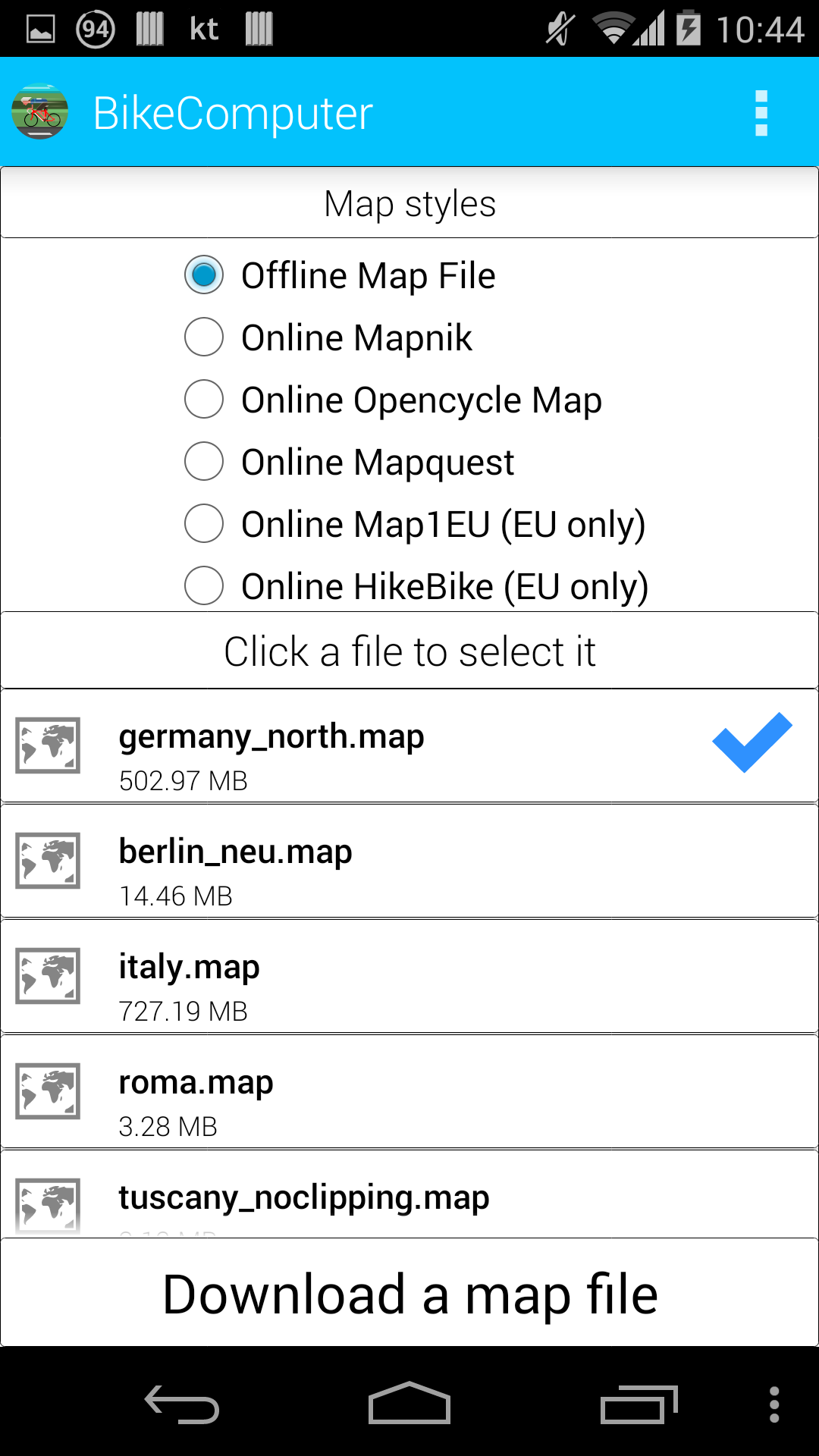819x1456 pixels.
Task: Select the berlin_neu.map file
Action: pos(409,861)
